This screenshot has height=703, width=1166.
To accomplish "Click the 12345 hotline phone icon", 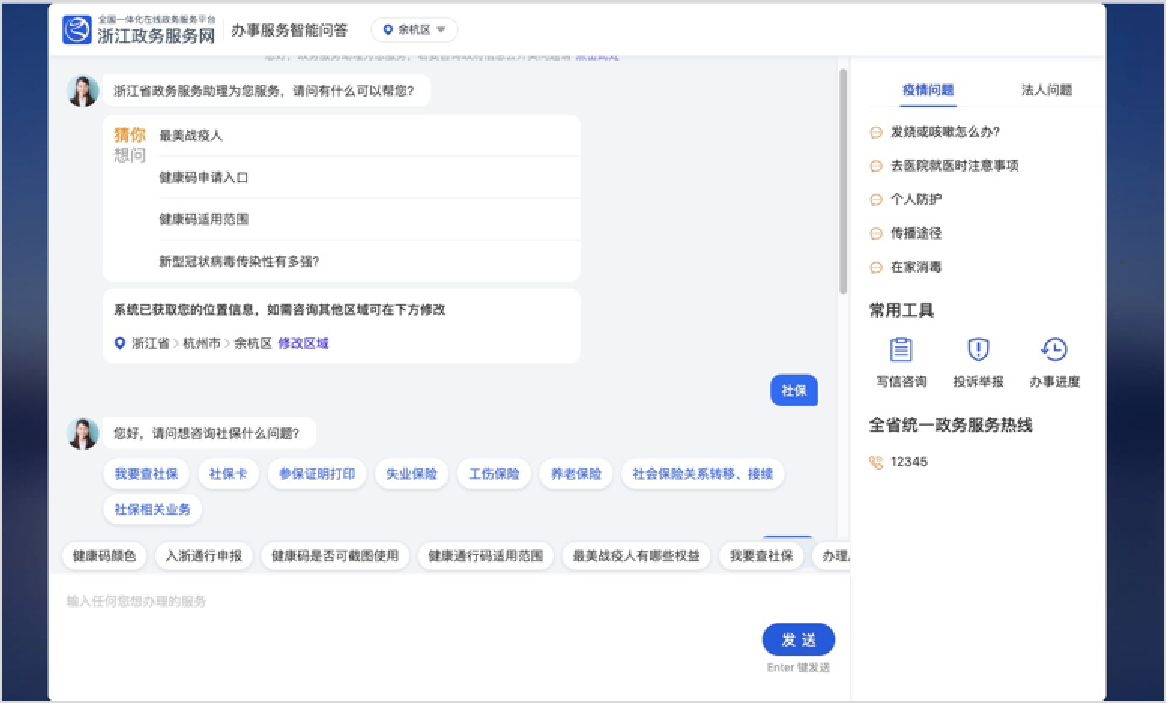I will click(876, 462).
